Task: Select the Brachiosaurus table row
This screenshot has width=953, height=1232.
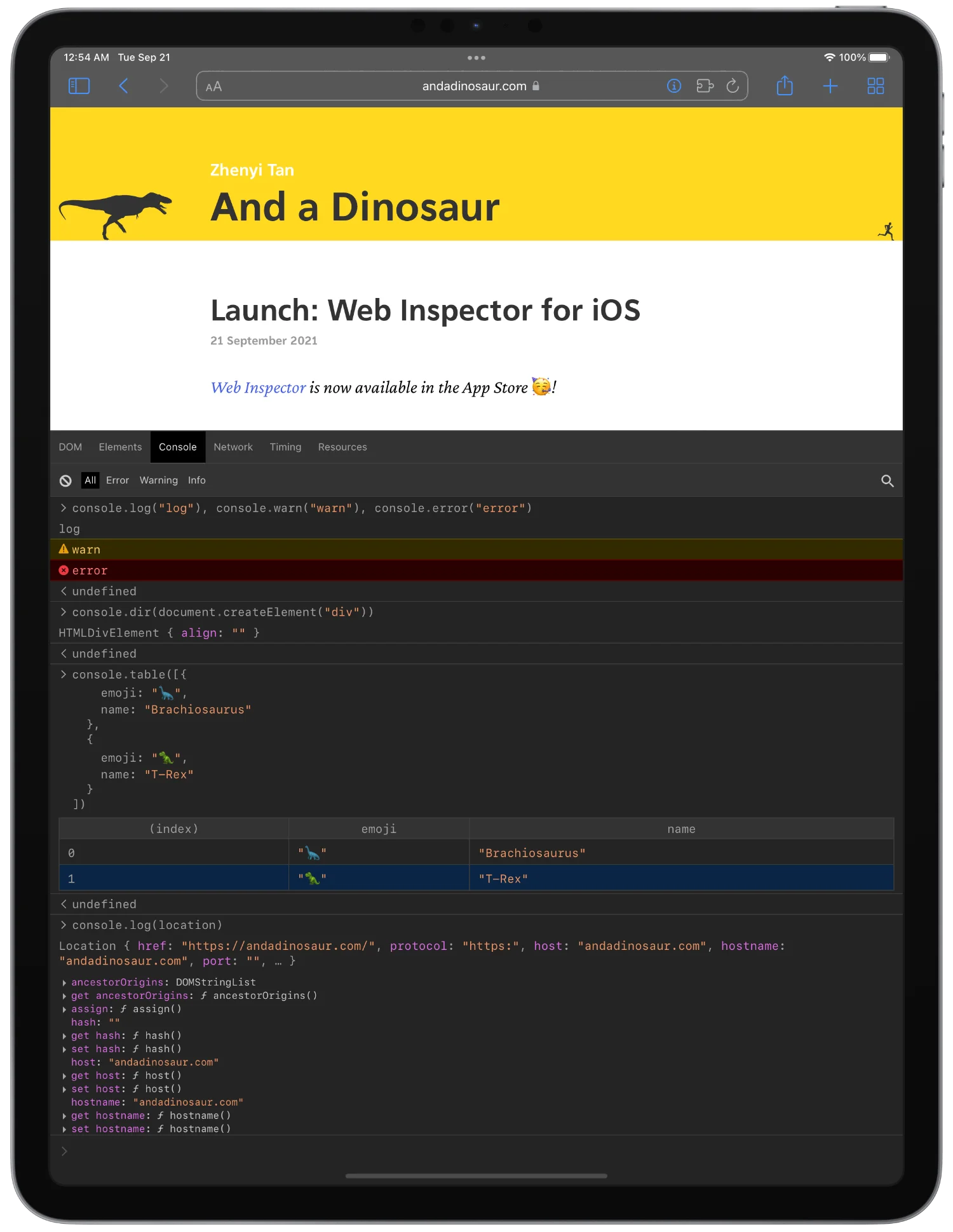Action: pyautogui.click(x=476, y=853)
